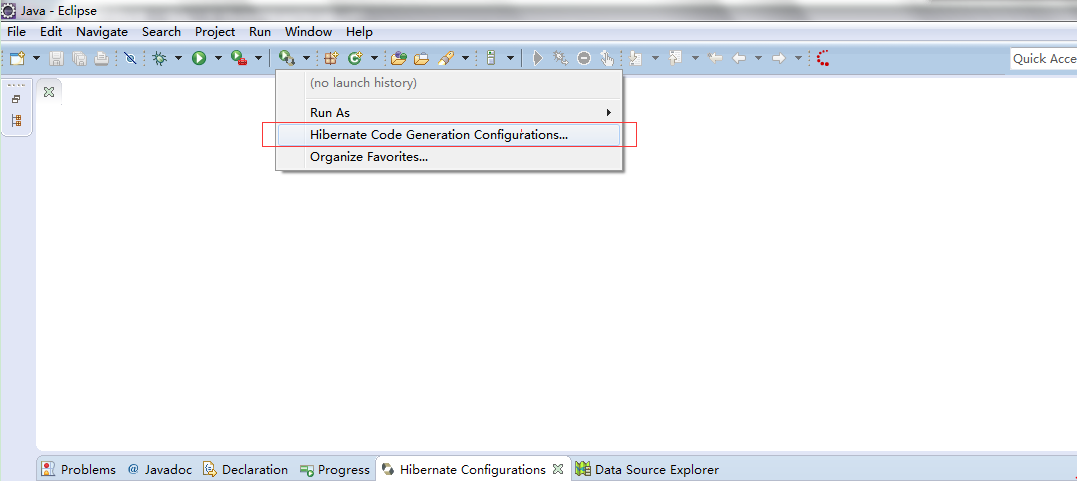The height and width of the screenshot is (481, 1077).
Task: Click the Last Edit Location arrow icon
Action: pyautogui.click(x=715, y=58)
